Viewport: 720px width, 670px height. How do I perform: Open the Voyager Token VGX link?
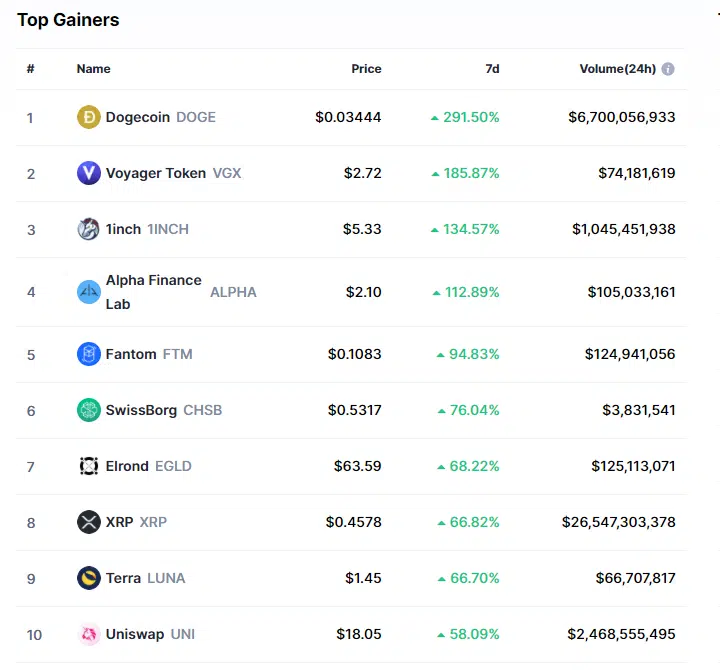point(173,173)
